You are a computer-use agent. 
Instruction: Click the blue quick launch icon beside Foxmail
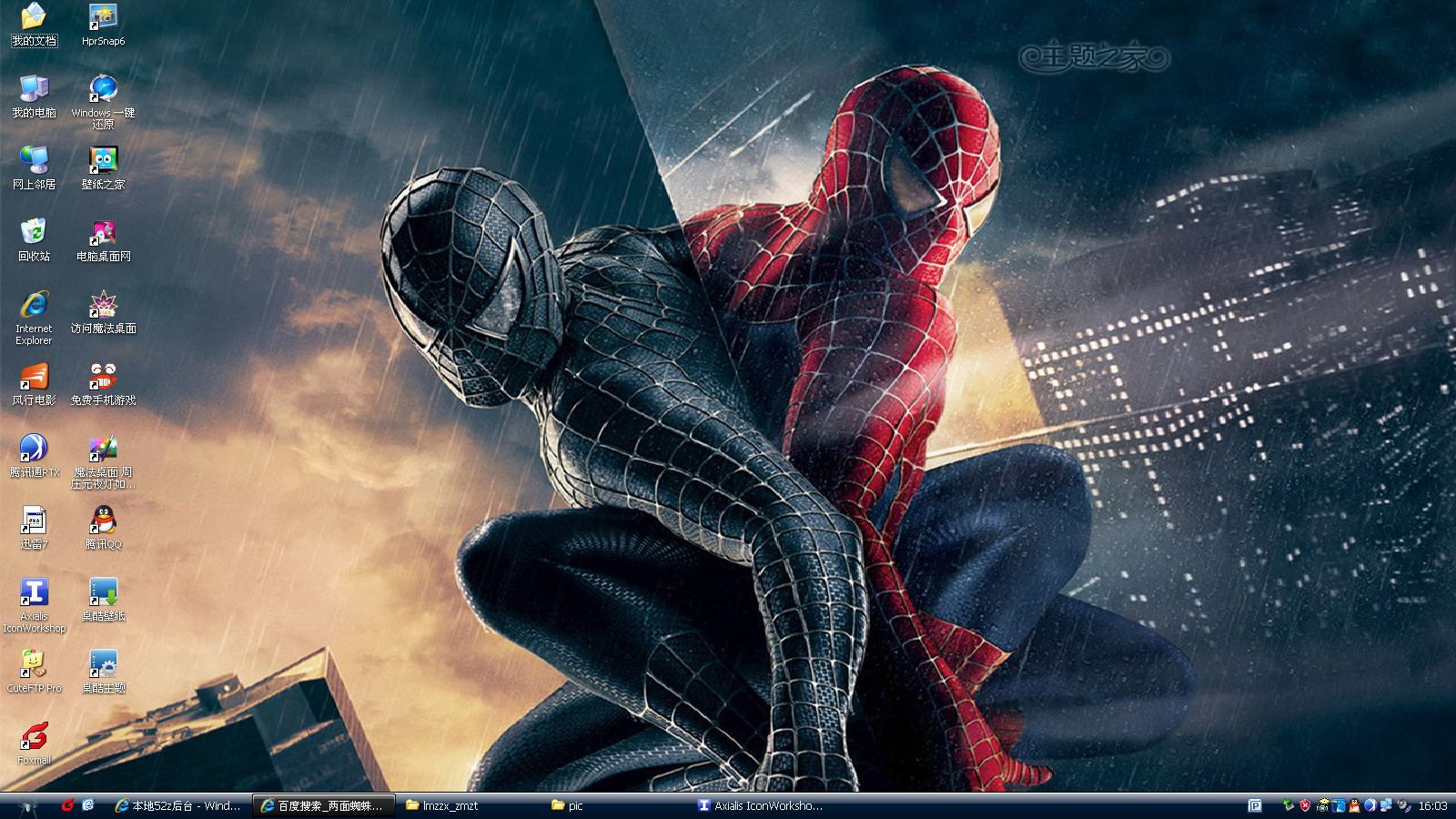[x=88, y=805]
